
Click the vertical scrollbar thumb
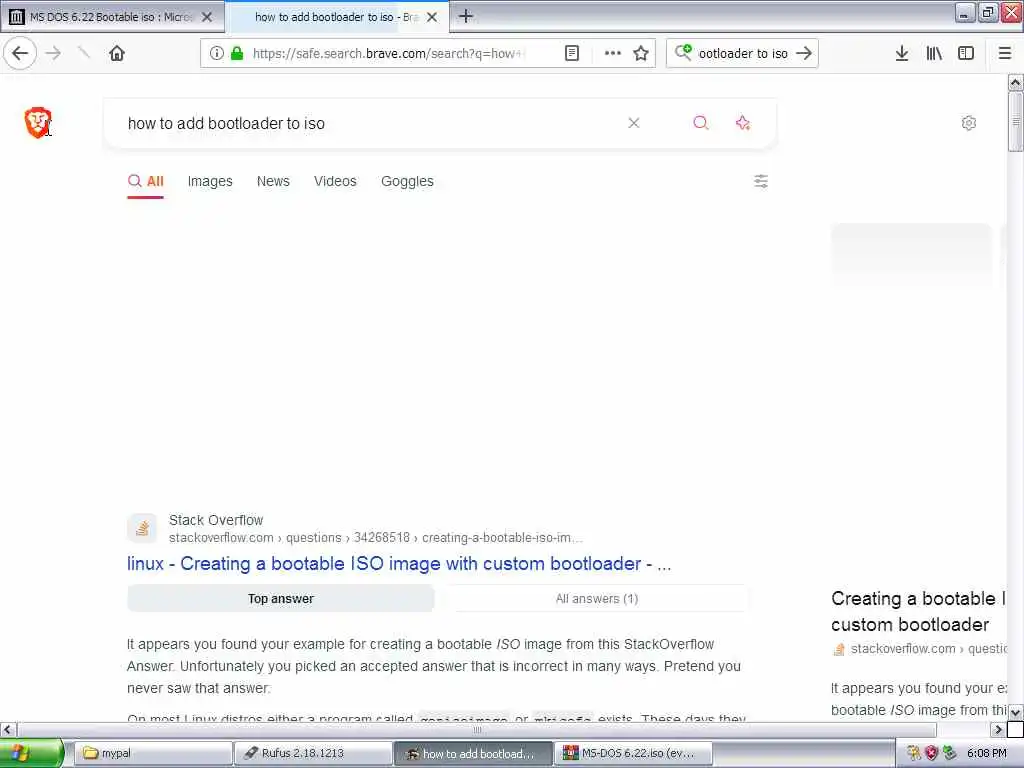1015,121
